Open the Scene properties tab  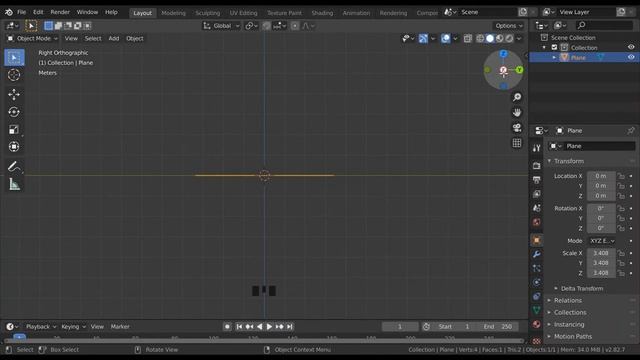(x=536, y=208)
